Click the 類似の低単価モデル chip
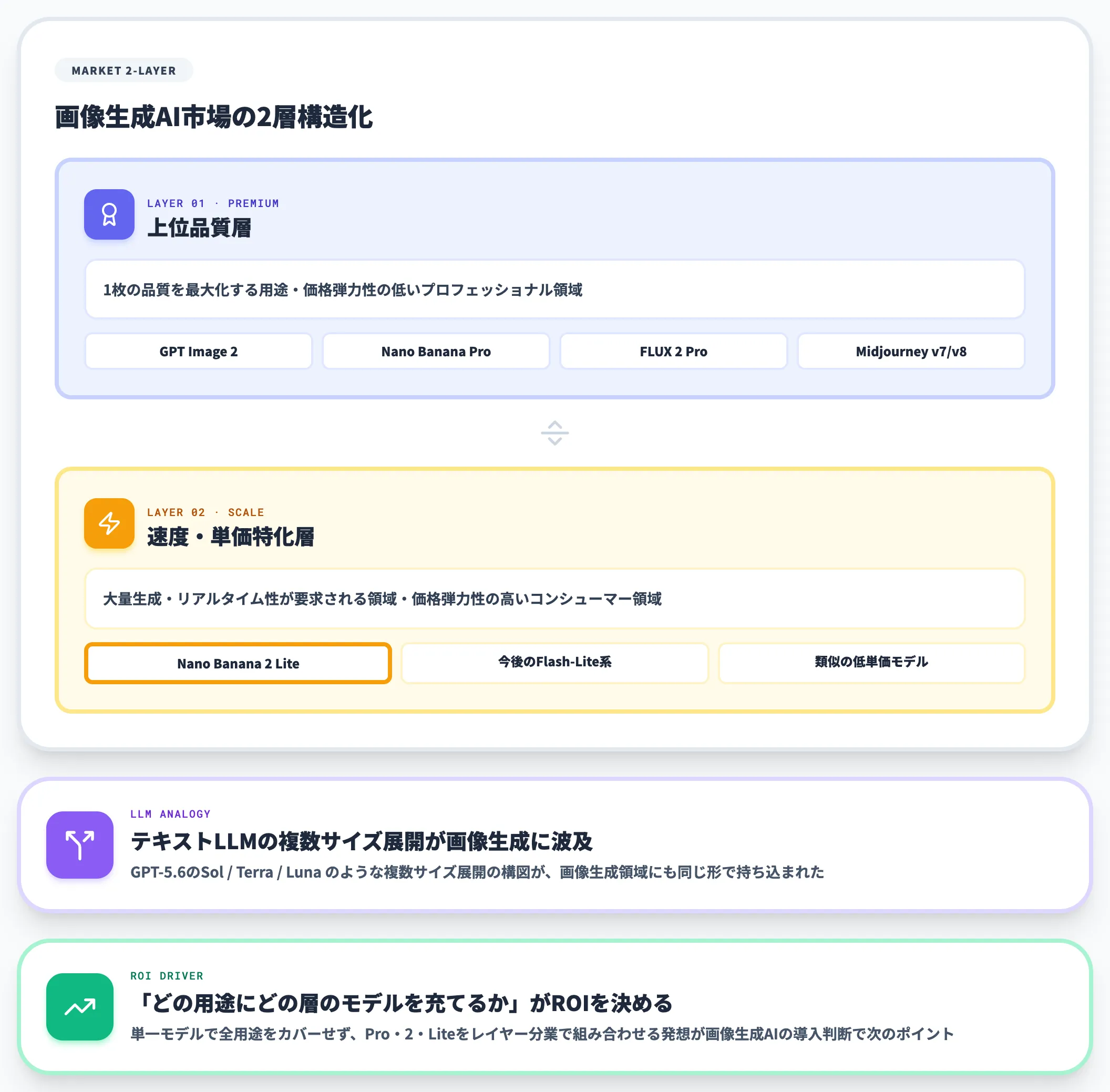 [x=871, y=663]
